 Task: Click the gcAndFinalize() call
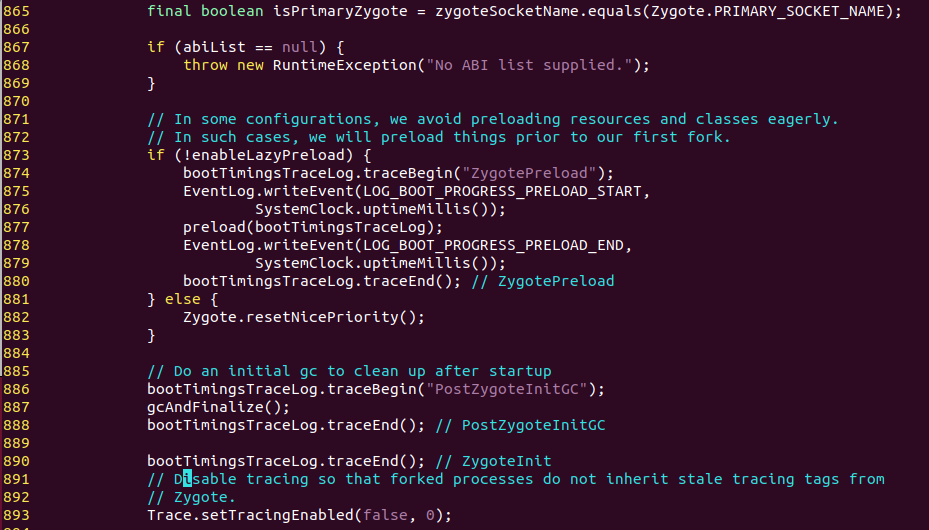(x=218, y=407)
